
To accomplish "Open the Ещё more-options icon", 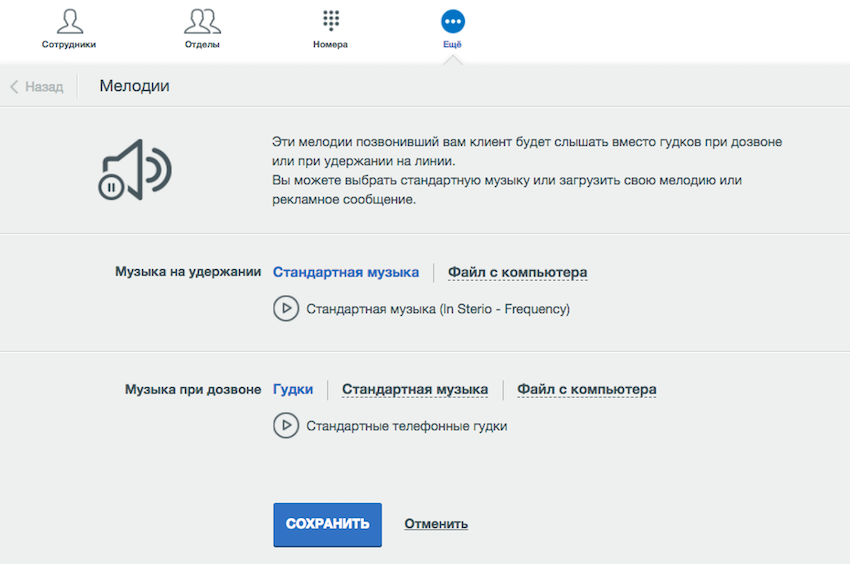I will [x=453, y=22].
